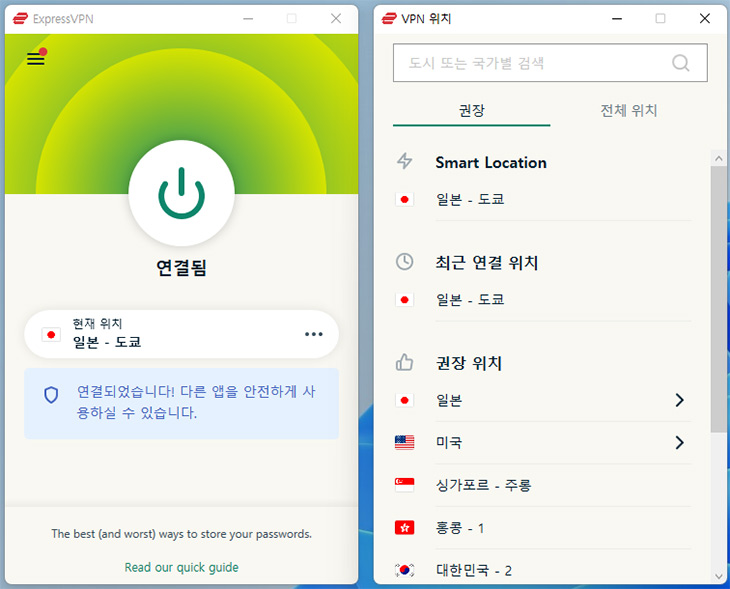Expand the 미국 location chevron
Image resolution: width=730 pixels, height=589 pixels.
pos(680,442)
